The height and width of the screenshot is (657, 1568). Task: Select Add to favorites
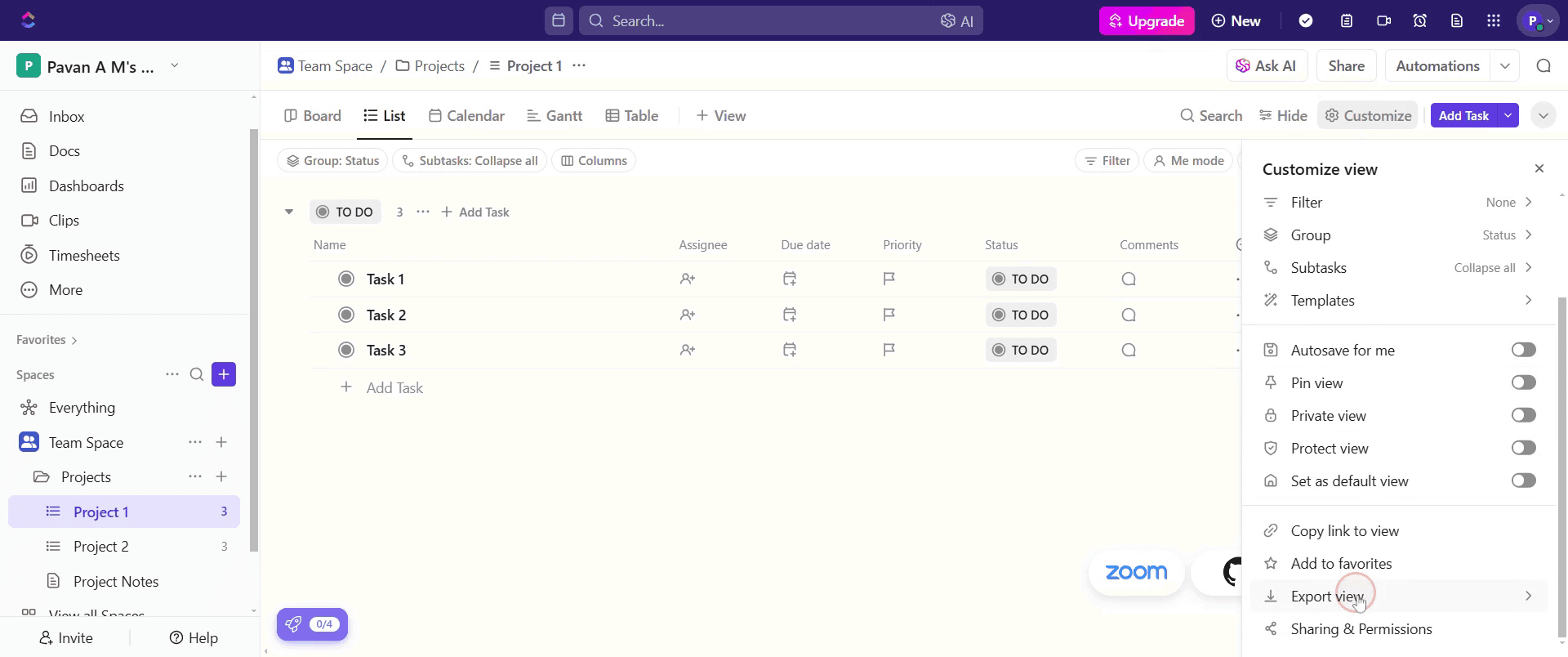(1397, 563)
